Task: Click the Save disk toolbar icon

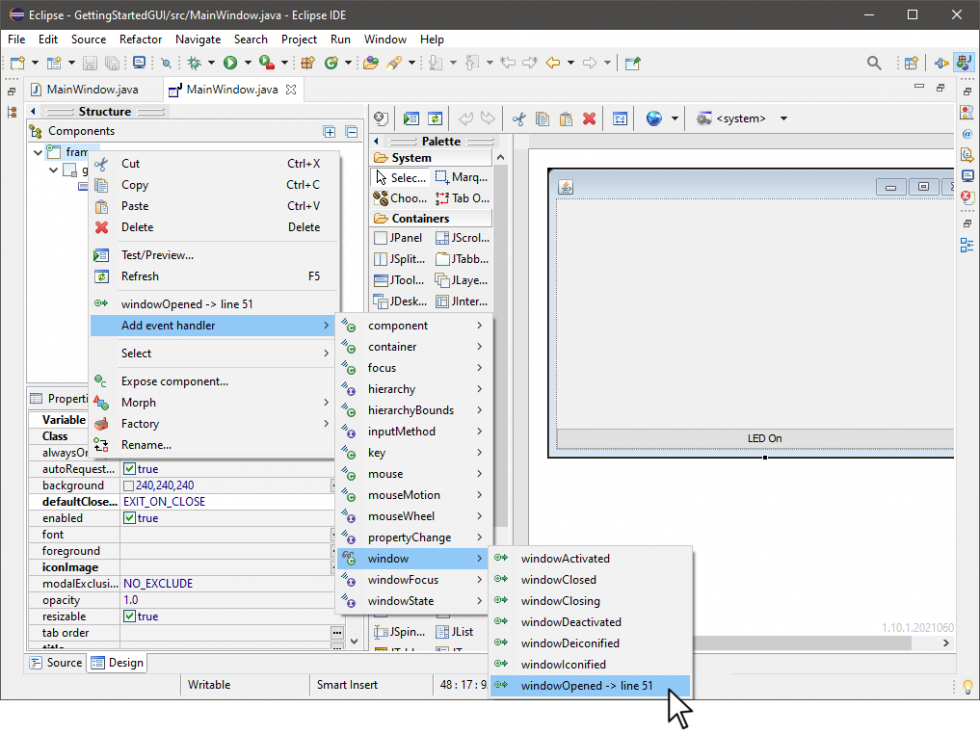Action: [90, 63]
